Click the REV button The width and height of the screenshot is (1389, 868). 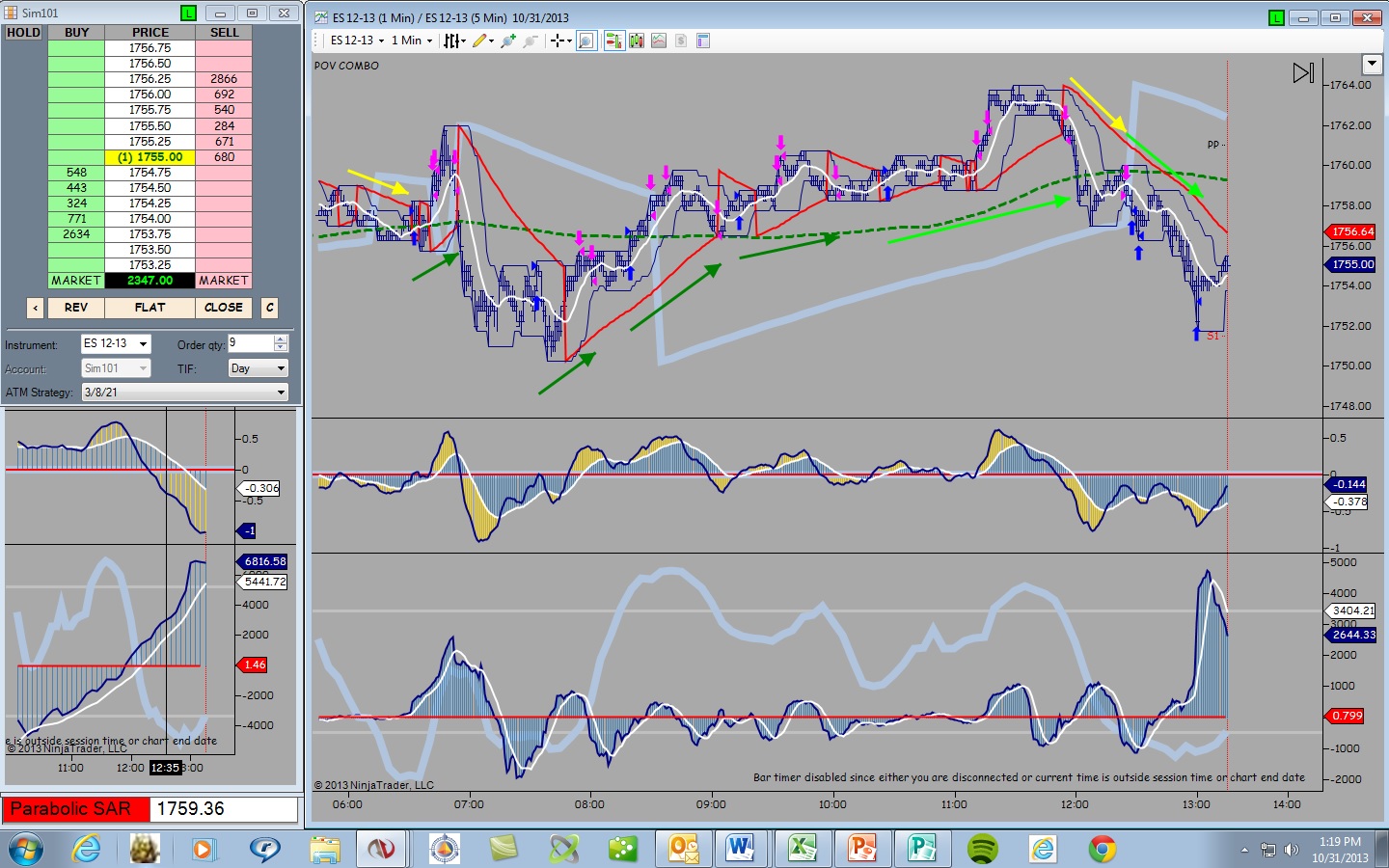(x=75, y=308)
